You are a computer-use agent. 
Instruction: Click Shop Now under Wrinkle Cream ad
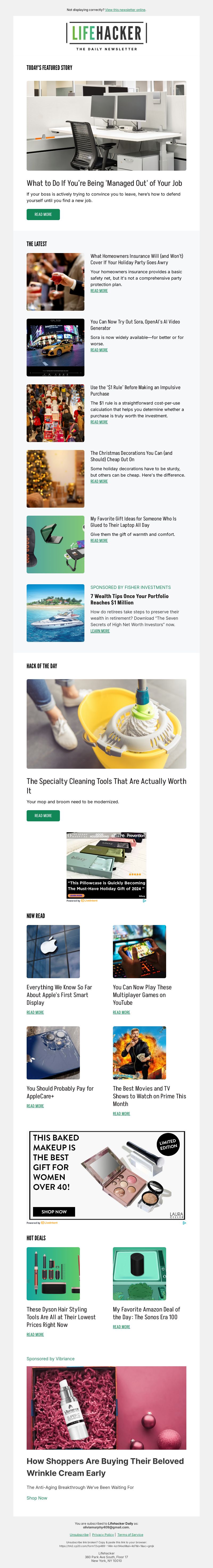point(37,1498)
